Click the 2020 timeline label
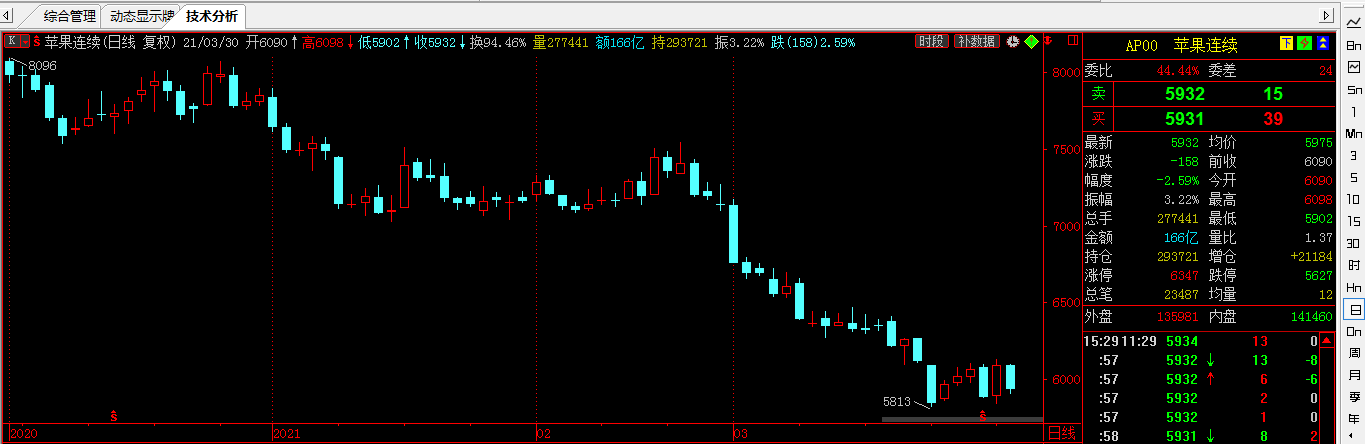This screenshot has width=1365, height=444. coord(22,434)
